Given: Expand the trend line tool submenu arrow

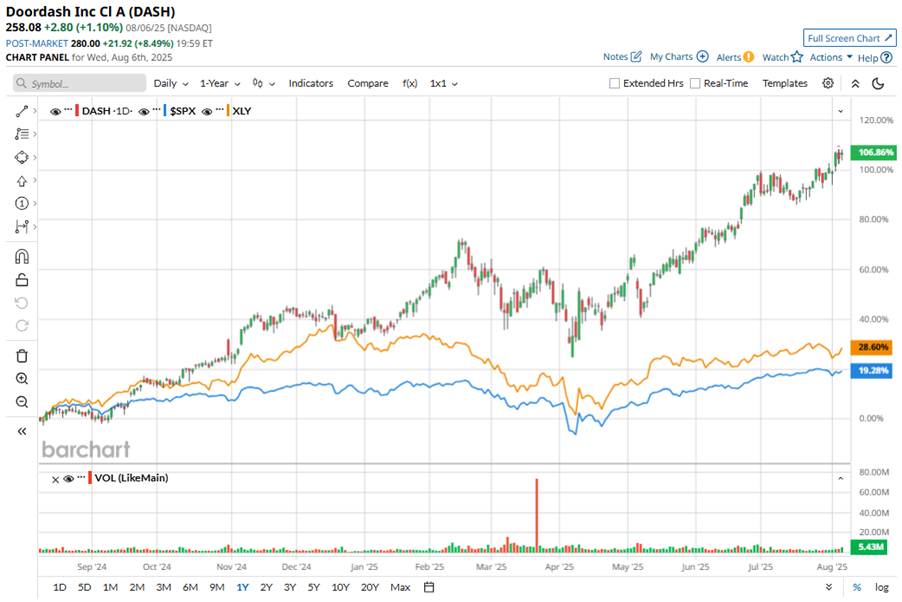Looking at the screenshot, I should click(x=35, y=111).
